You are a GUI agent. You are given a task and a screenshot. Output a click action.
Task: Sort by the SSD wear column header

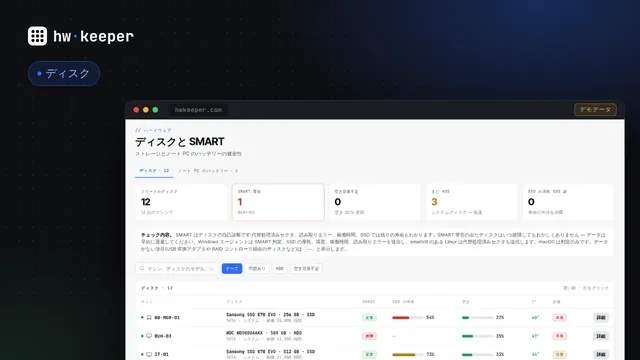pyautogui.click(x=403, y=302)
